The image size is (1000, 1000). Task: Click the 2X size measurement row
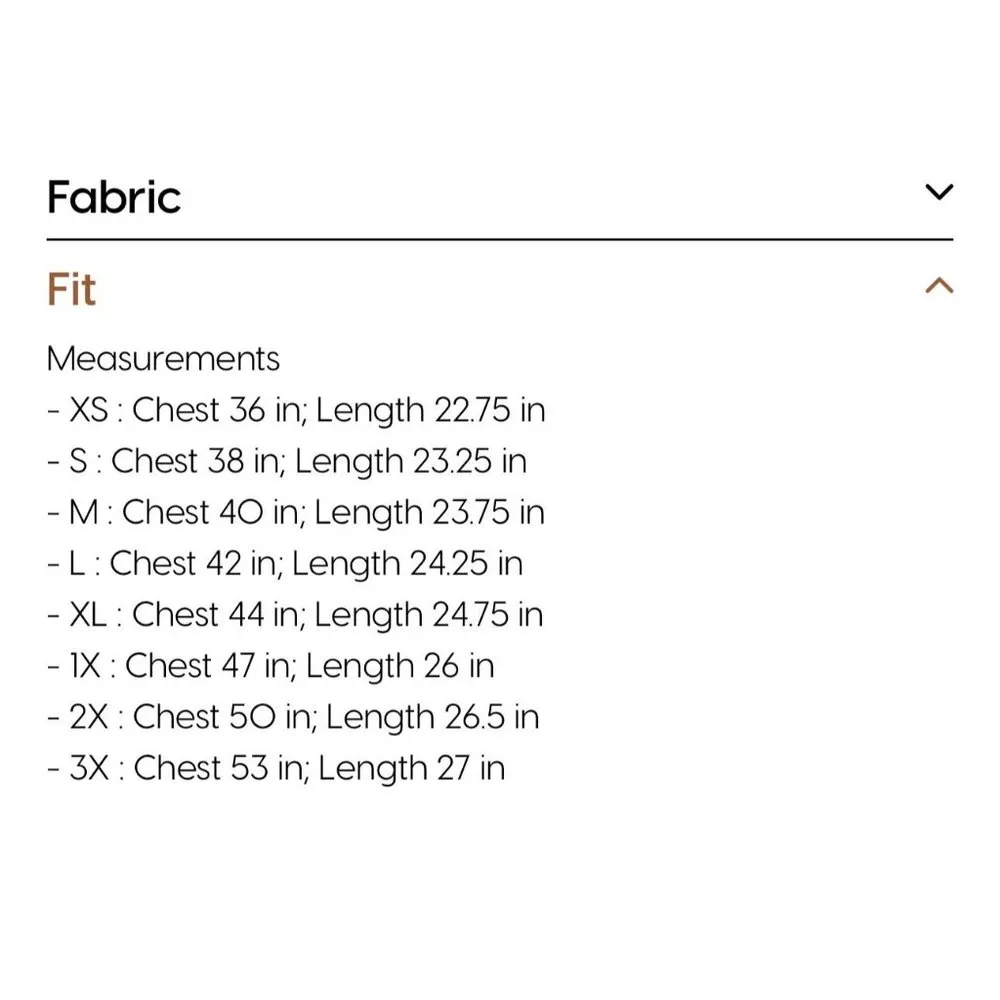click(x=293, y=717)
